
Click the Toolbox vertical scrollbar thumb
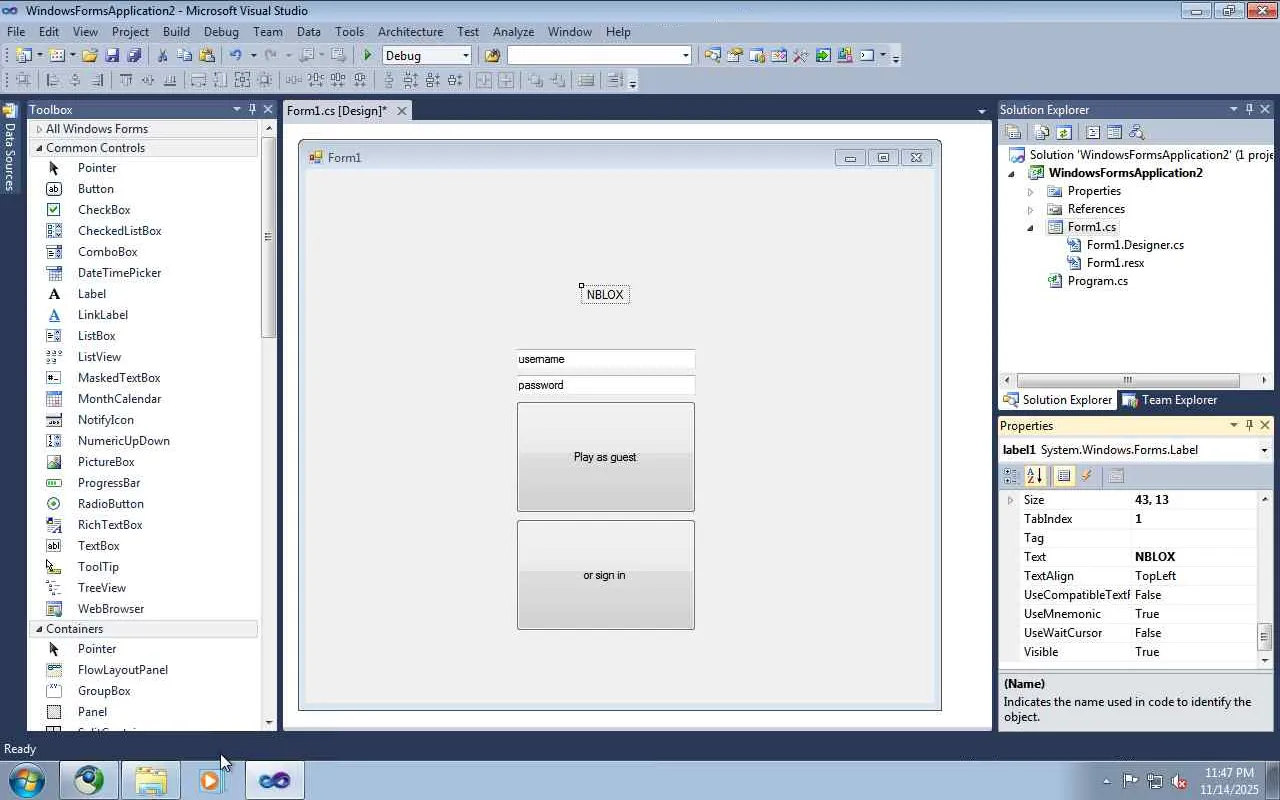coord(268,238)
